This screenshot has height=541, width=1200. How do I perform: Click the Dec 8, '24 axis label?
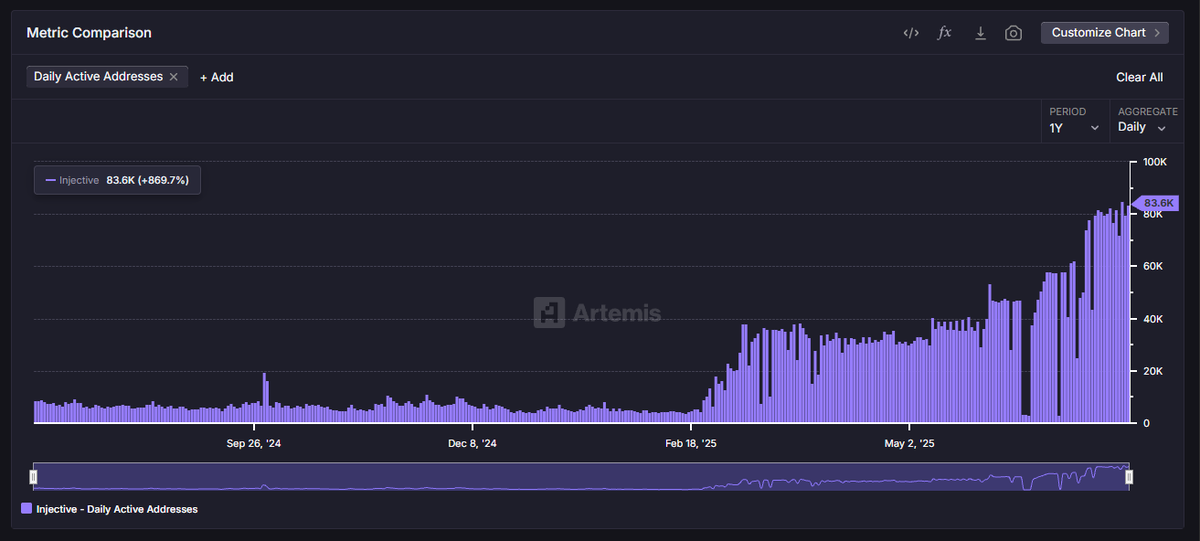point(472,443)
